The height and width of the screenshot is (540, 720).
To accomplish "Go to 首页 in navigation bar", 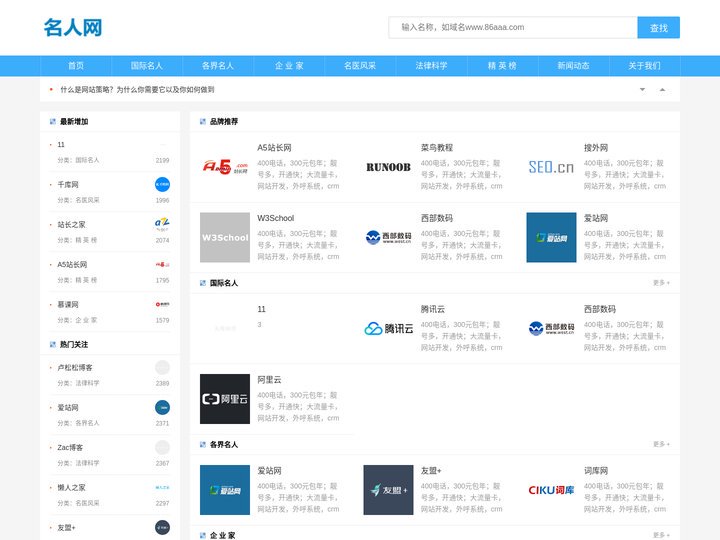I will click(76, 66).
